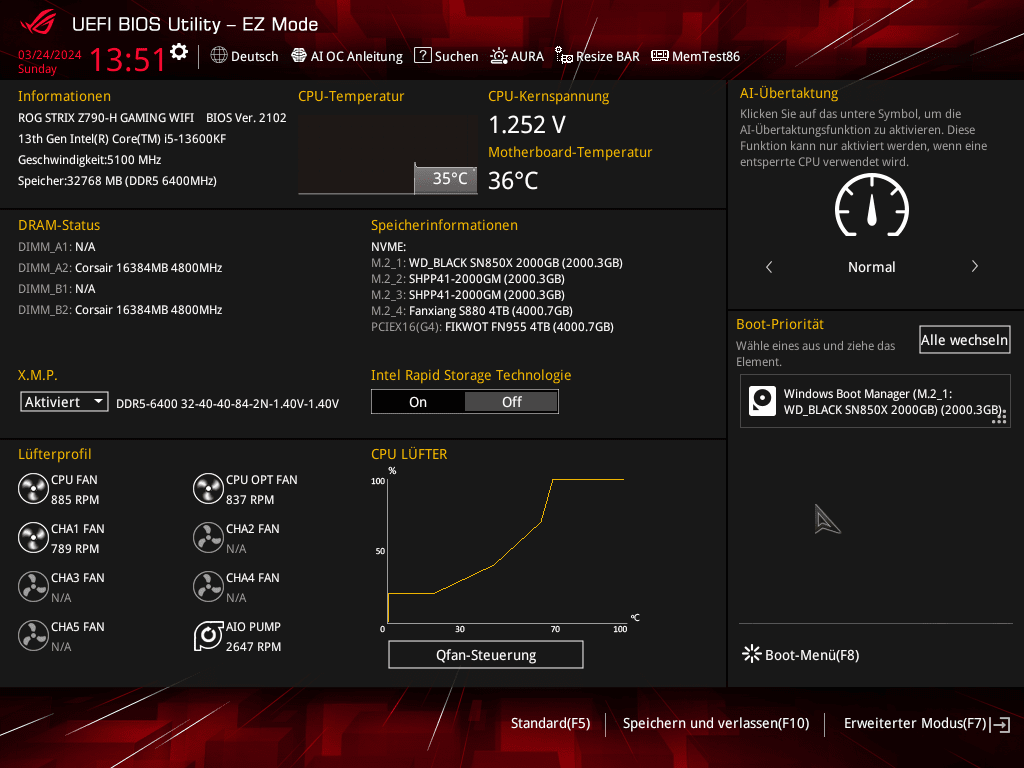
Task: Click M.2_4 Fanxiang S880 4TB entry
Action: [472, 311]
